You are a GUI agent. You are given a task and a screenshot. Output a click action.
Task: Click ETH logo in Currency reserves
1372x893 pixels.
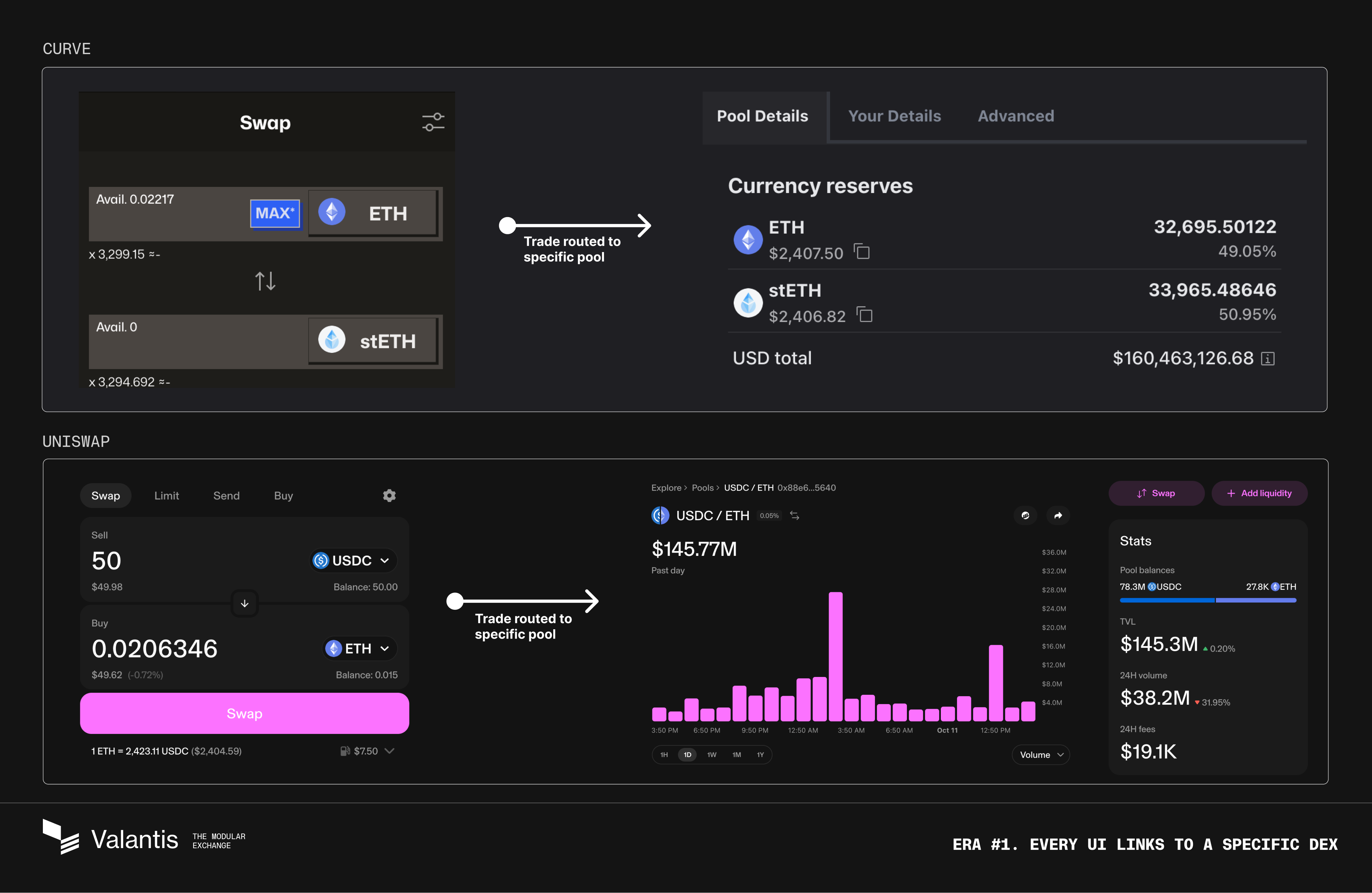(x=748, y=239)
